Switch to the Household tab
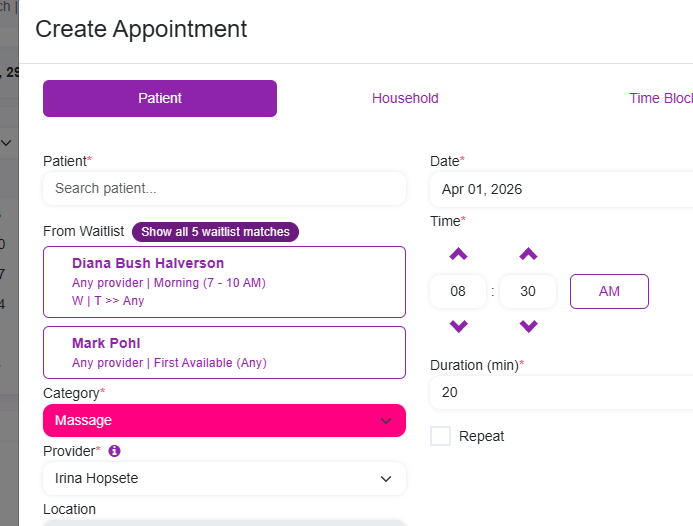 [405, 98]
